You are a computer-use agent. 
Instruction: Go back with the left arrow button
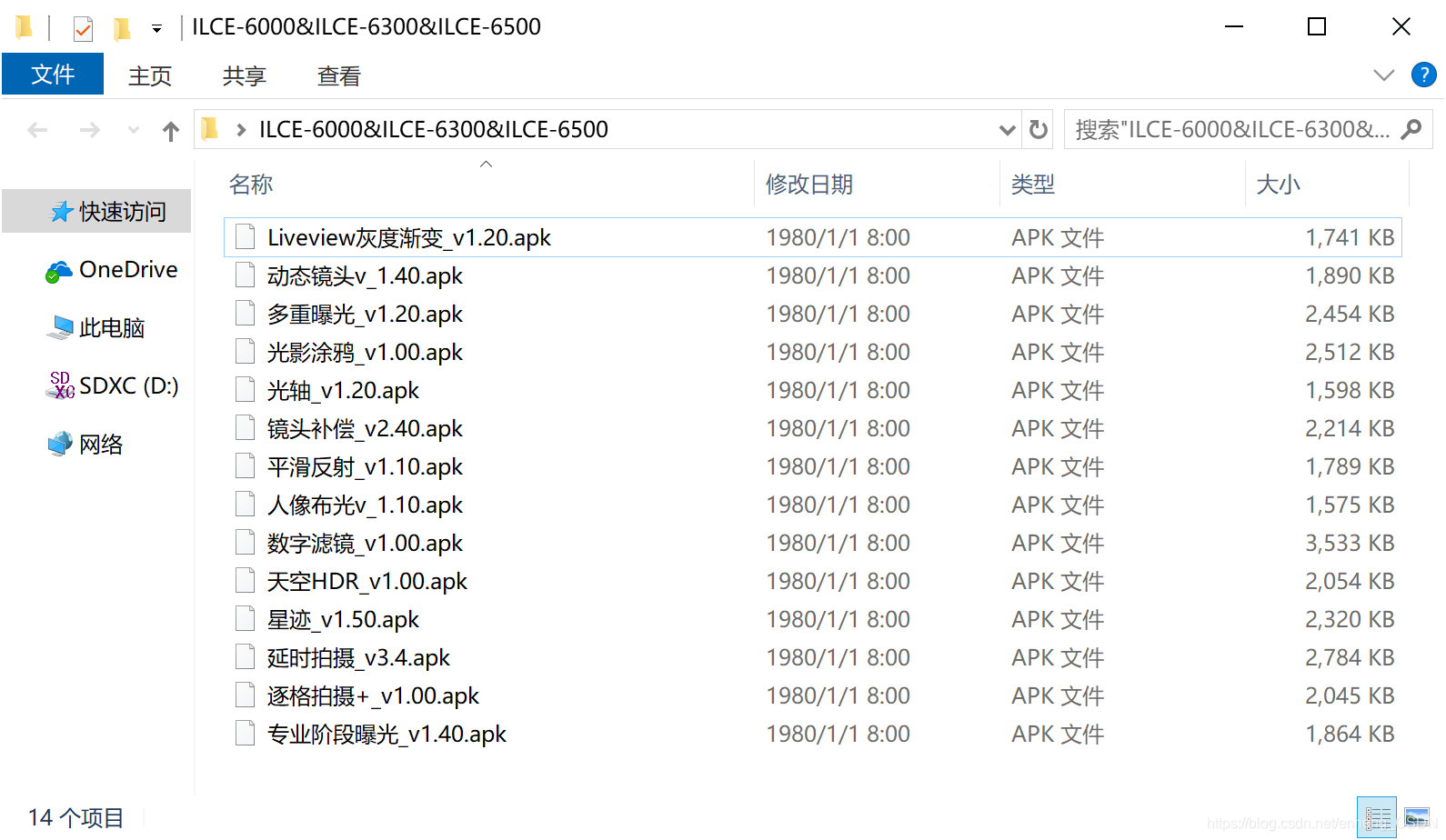[x=37, y=131]
